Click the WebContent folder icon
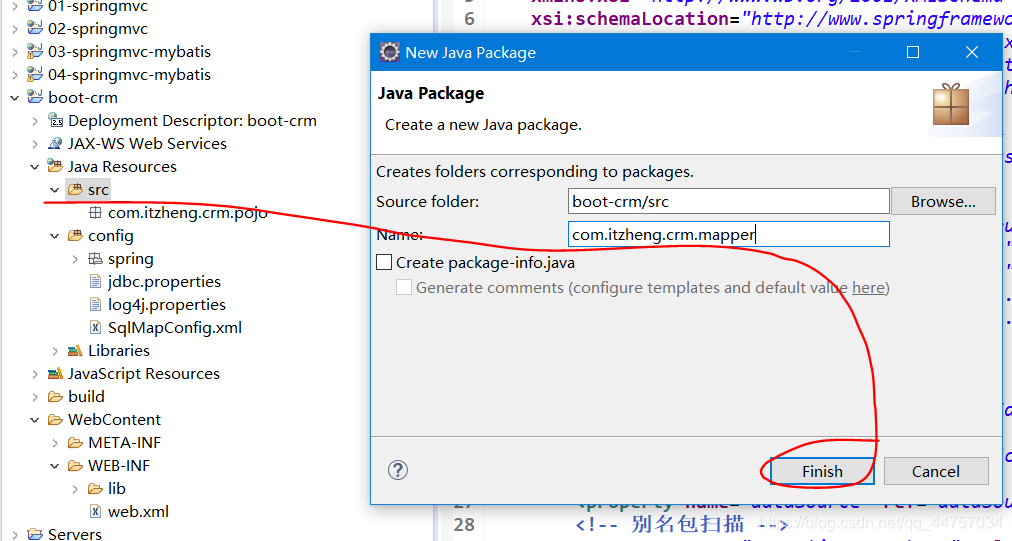The height and width of the screenshot is (541, 1012). click(x=56, y=420)
